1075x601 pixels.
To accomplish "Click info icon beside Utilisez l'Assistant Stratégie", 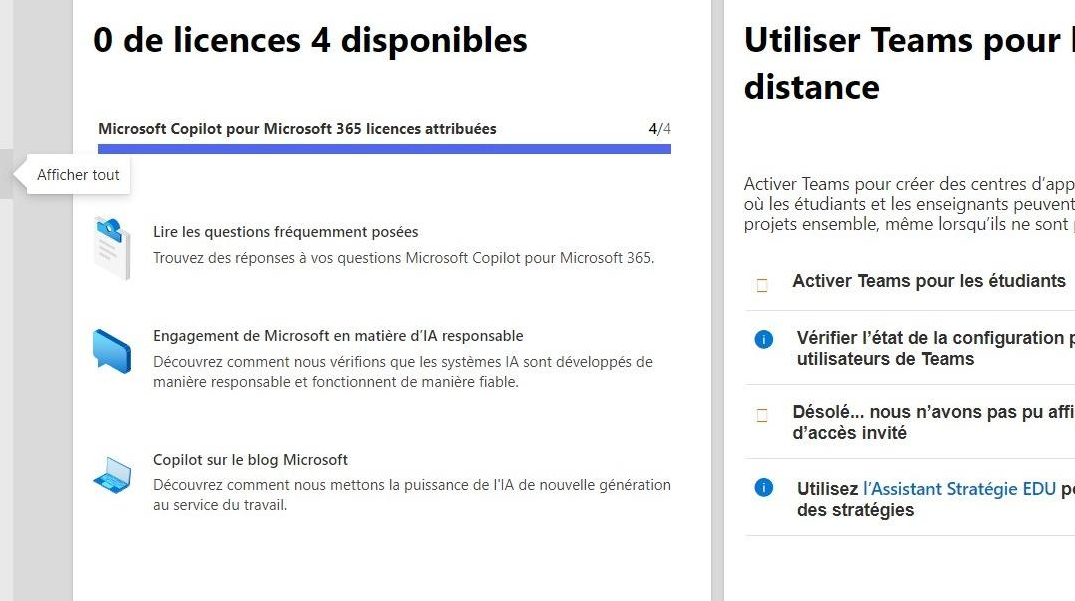I will pos(764,487).
